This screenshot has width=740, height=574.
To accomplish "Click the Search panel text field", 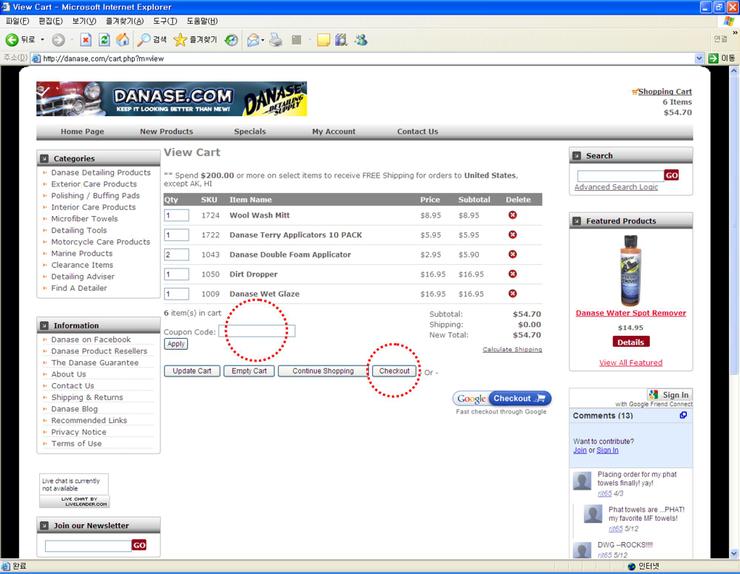I will (x=620, y=176).
